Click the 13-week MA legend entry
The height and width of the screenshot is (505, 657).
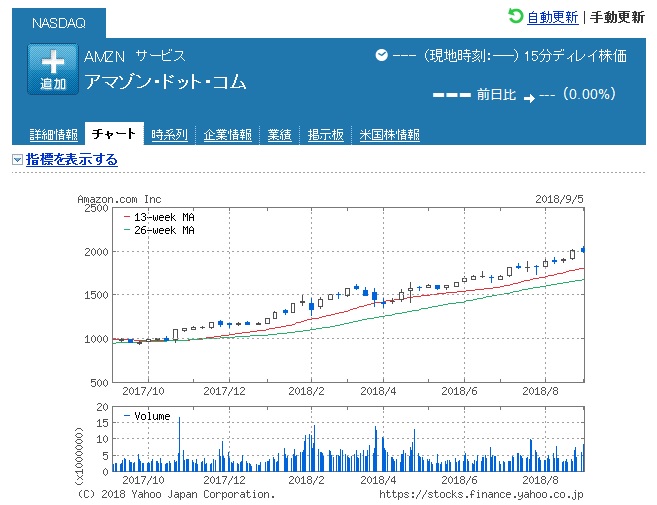159,217
